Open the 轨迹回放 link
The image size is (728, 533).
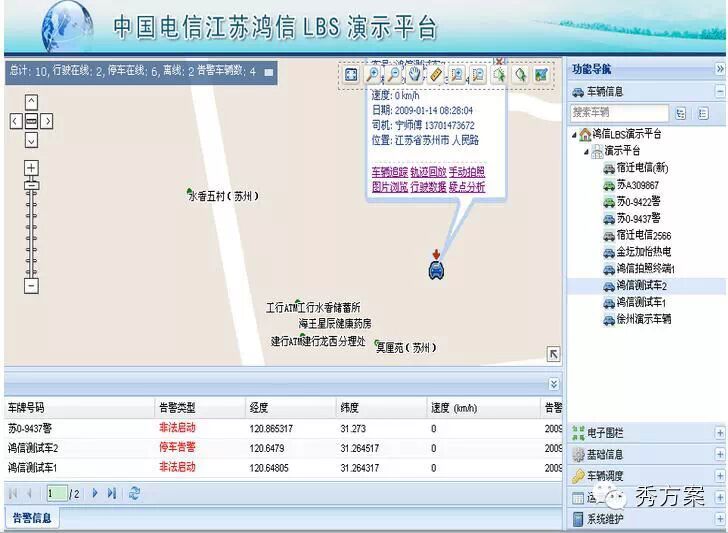(x=428, y=172)
